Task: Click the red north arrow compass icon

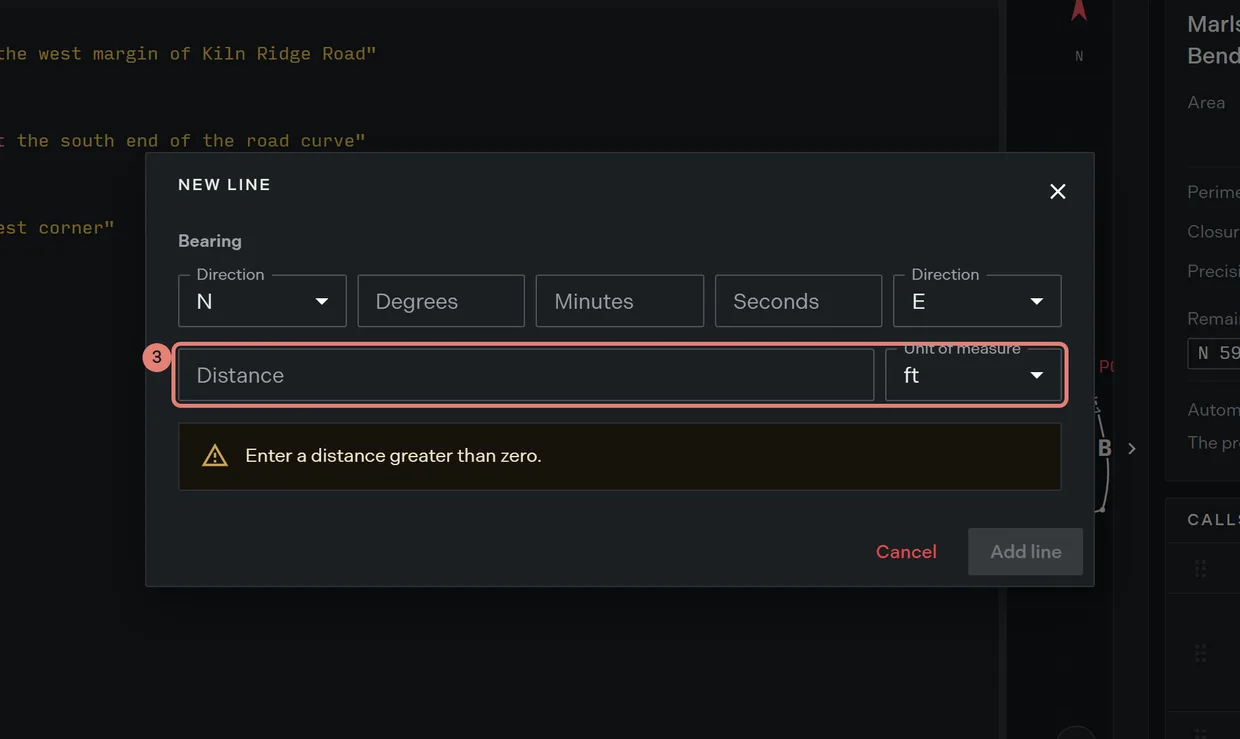Action: pos(1079,11)
